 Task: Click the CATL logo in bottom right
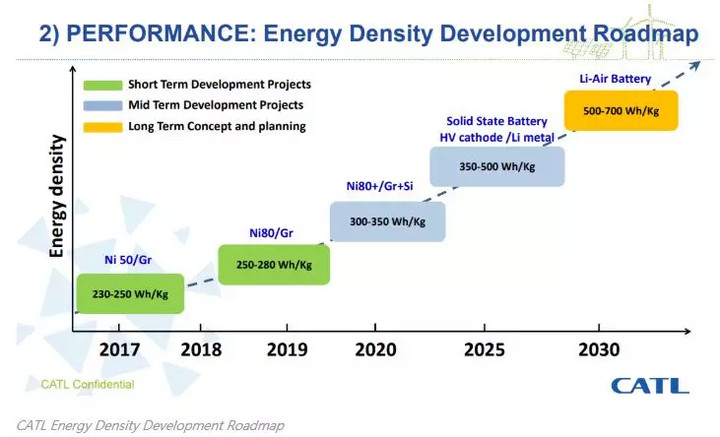650,384
